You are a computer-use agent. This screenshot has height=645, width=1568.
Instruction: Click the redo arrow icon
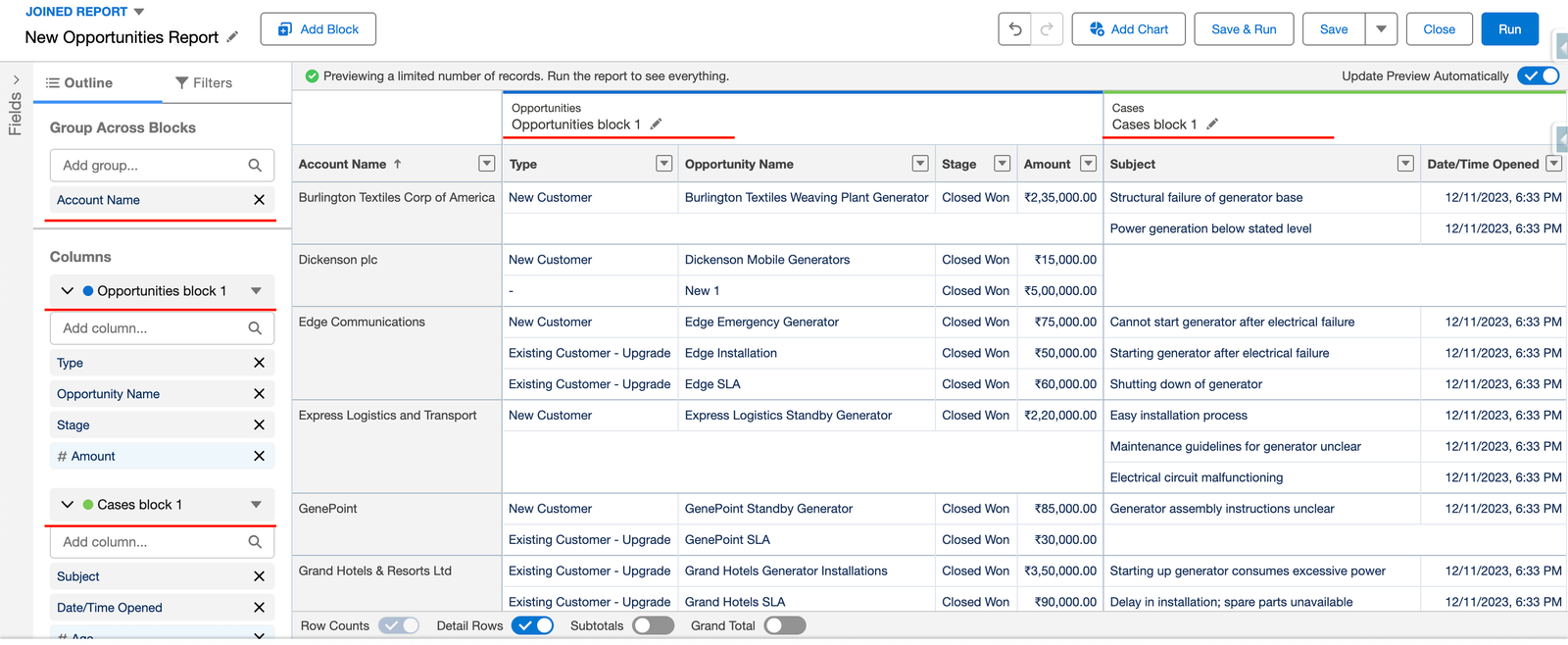coord(1047,29)
